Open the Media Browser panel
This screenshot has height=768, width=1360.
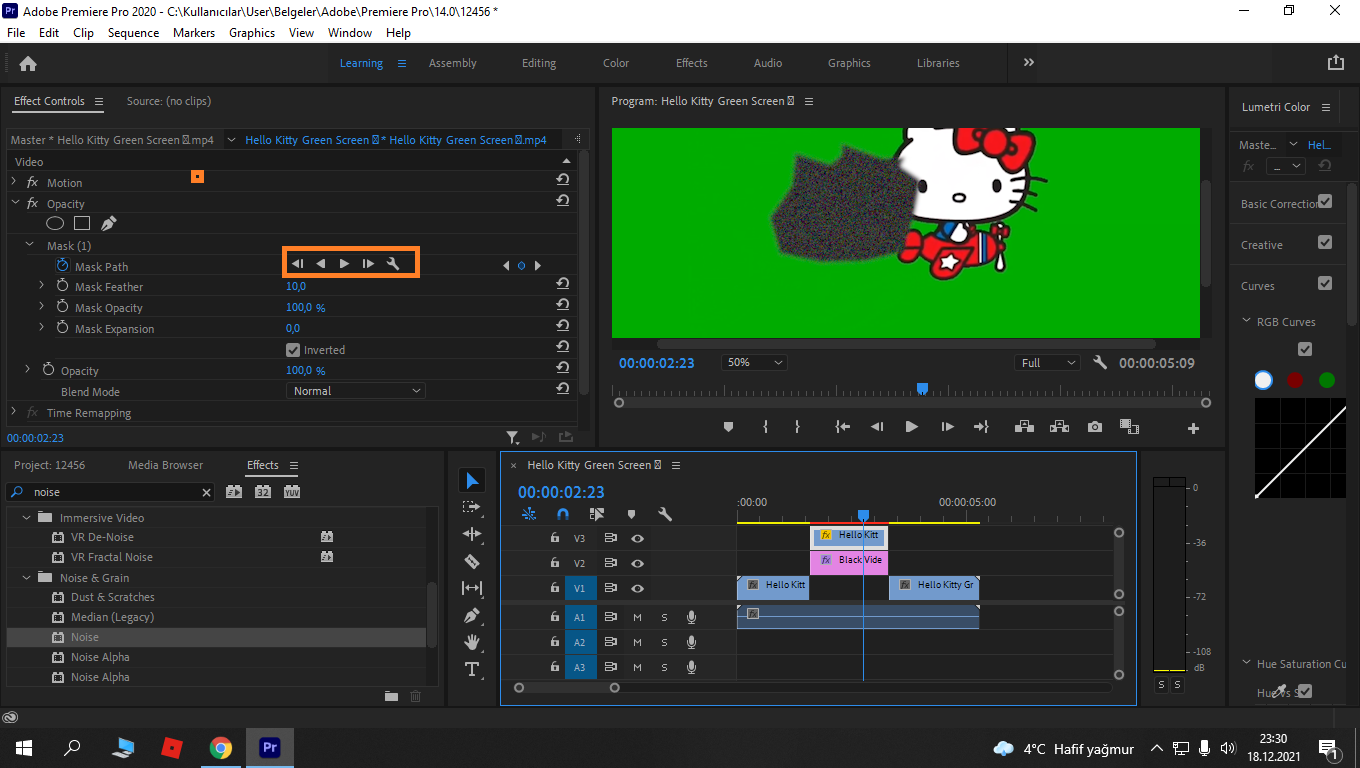point(165,465)
